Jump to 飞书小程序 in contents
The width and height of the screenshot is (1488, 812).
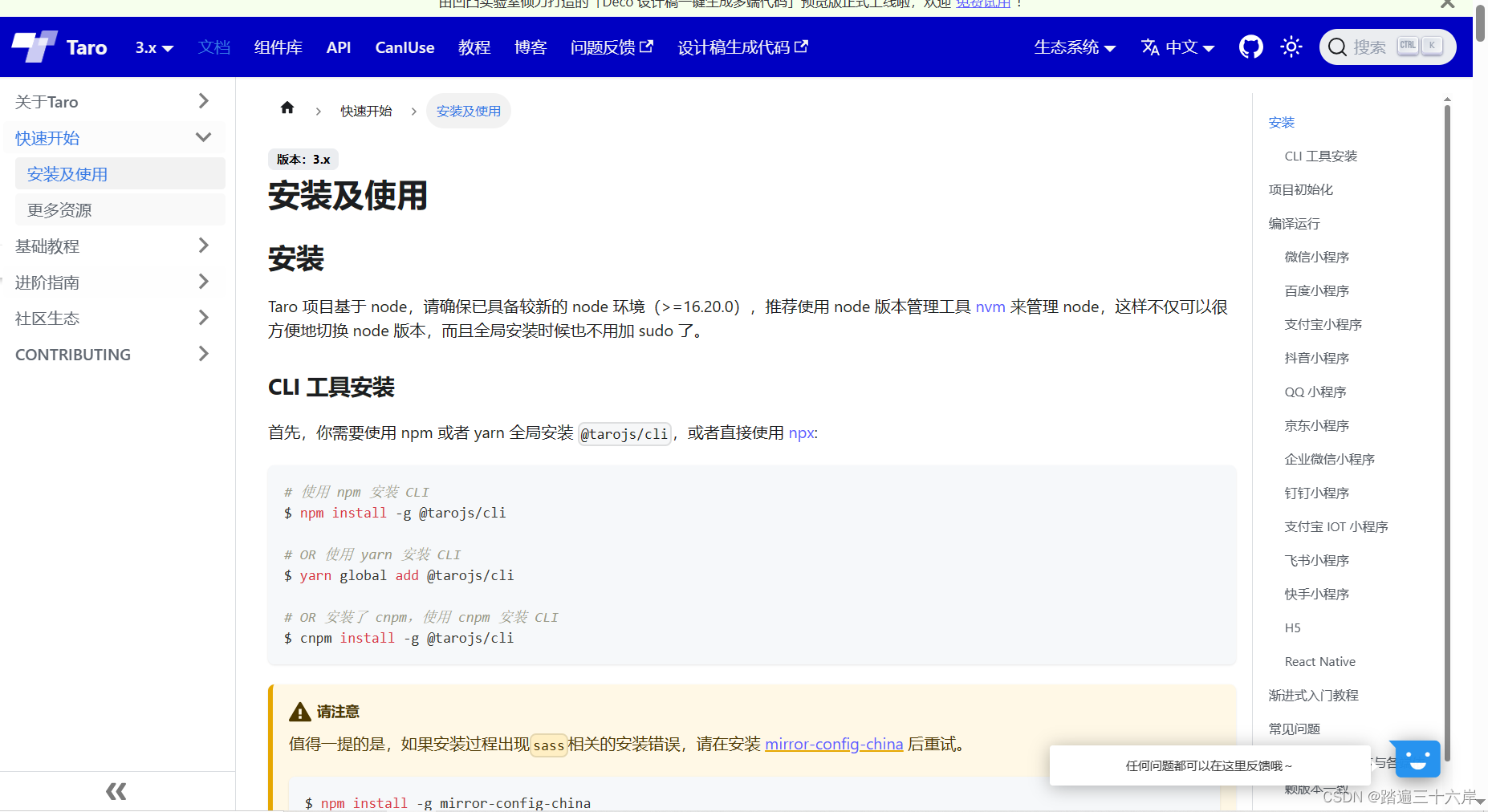click(1316, 560)
